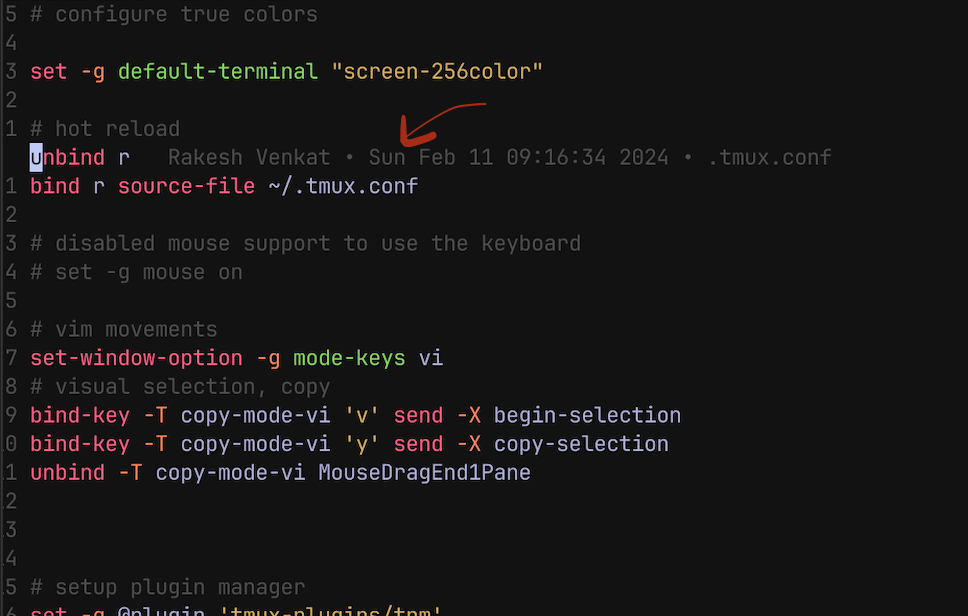
Task: Click the "default-terminal" option name
Action: coord(217,72)
